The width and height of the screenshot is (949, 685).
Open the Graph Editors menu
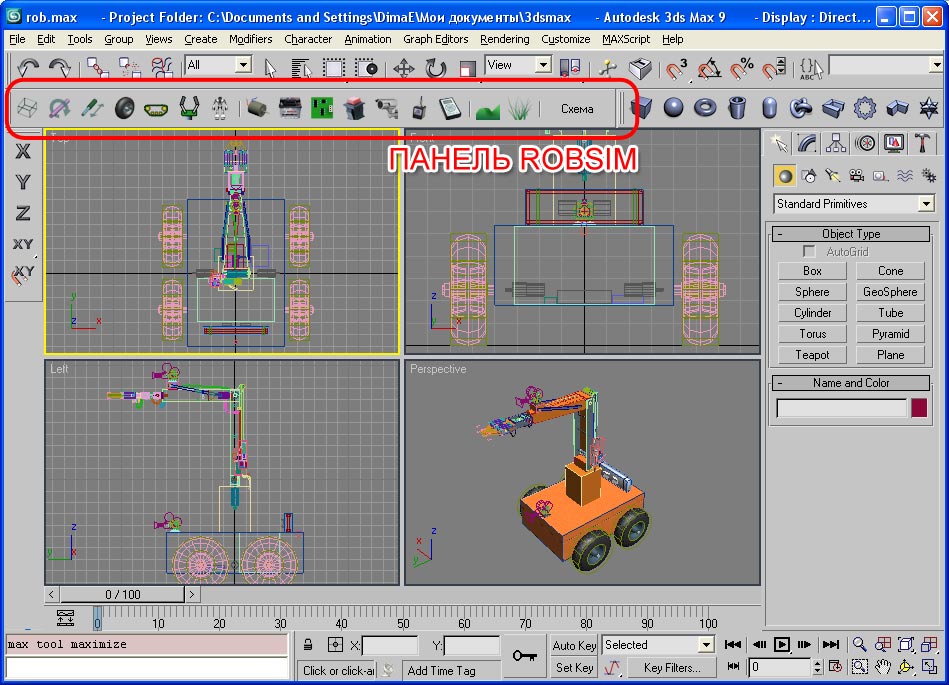point(436,39)
